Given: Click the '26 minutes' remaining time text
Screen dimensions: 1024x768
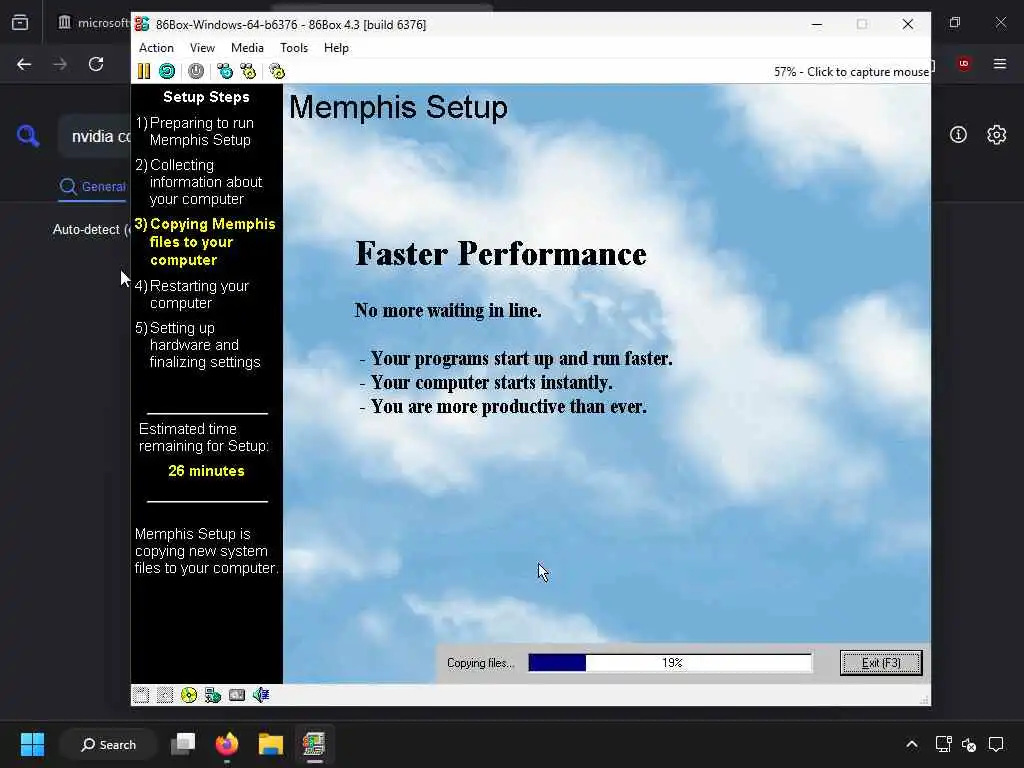Looking at the screenshot, I should pyautogui.click(x=206, y=471).
